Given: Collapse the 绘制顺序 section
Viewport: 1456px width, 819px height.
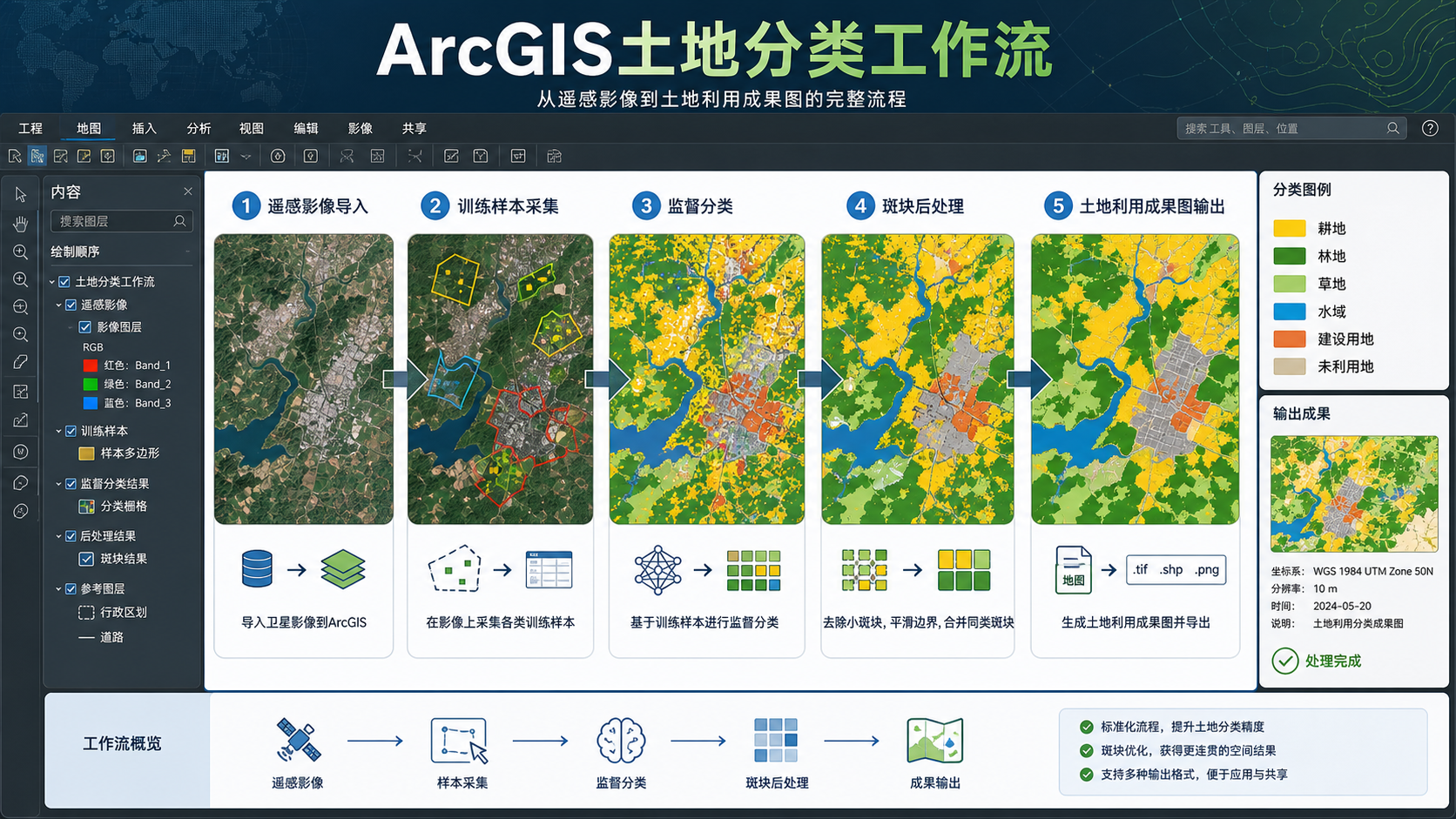Looking at the screenshot, I should pos(187,252).
